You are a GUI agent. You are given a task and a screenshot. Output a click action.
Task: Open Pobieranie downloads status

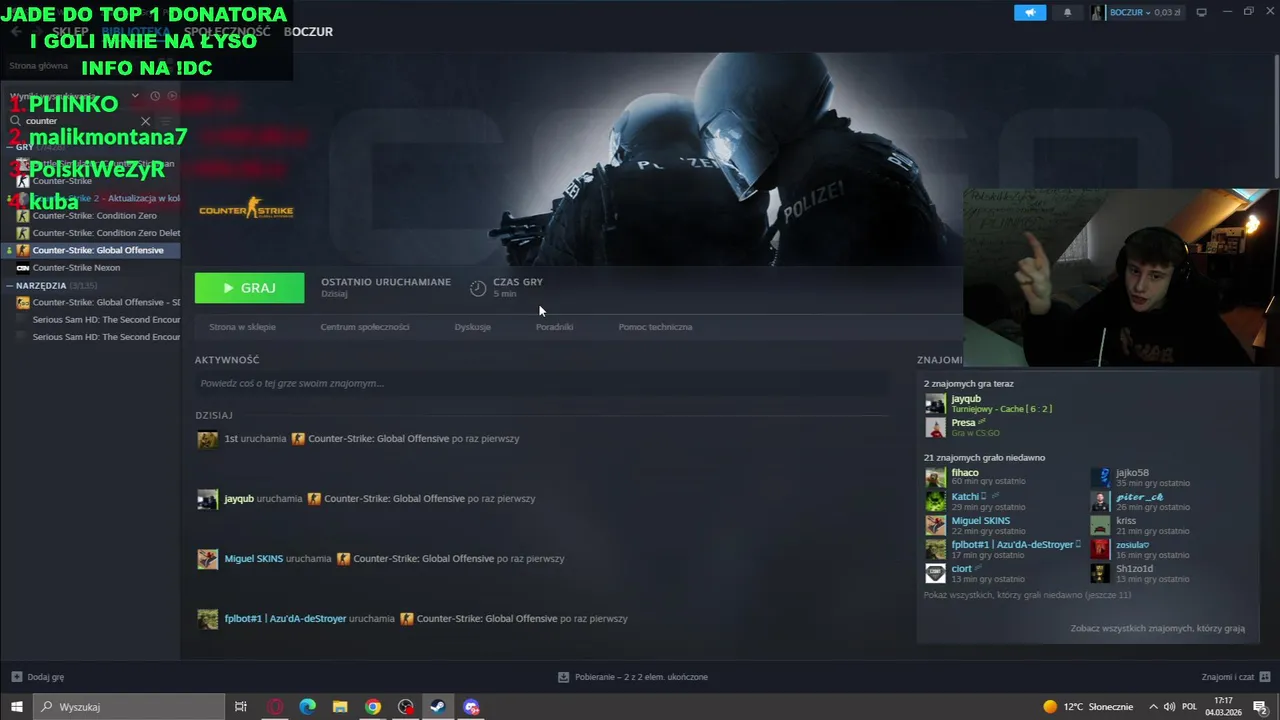pyautogui.click(x=633, y=677)
